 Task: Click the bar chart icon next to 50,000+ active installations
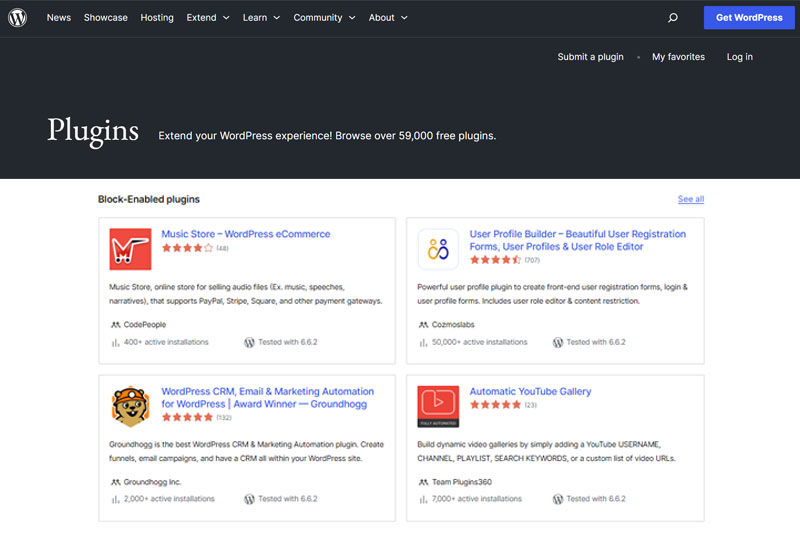pyautogui.click(x=423, y=342)
